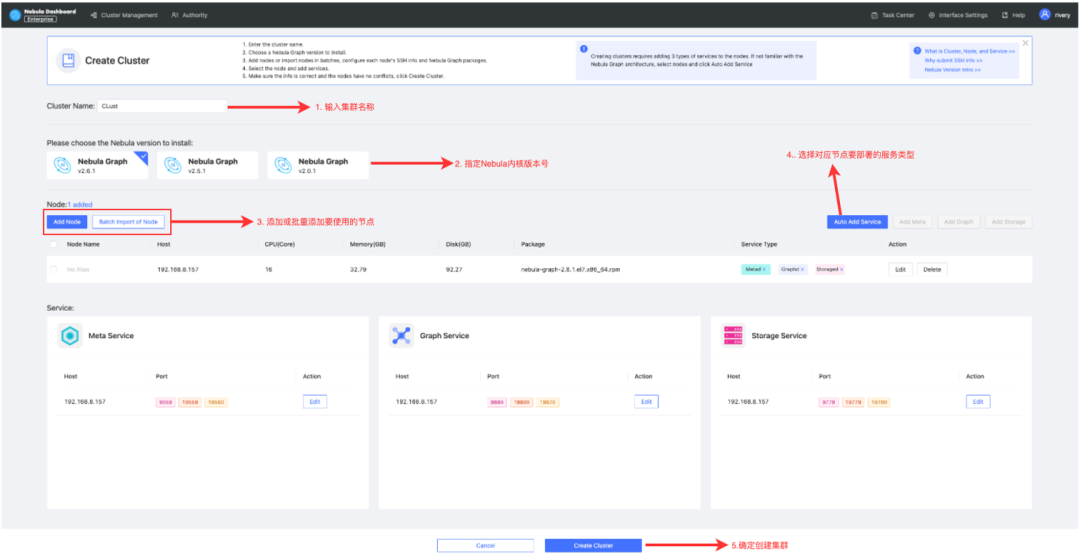
Task: Open 'What is Cluster, Node, and Service' link
Action: click(969, 51)
